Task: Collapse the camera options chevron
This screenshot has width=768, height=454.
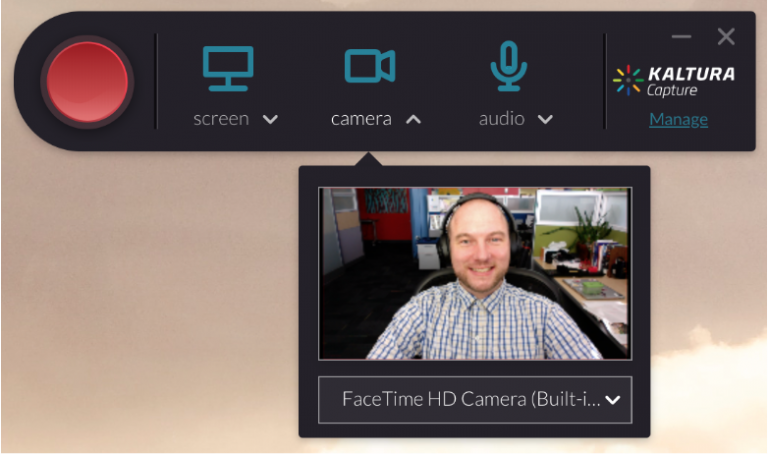Action: point(413,119)
